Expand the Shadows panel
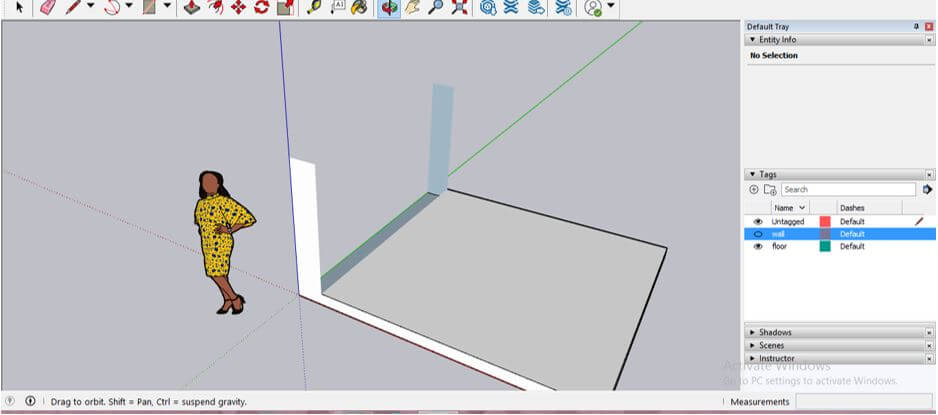This screenshot has height=415, width=938. [753, 332]
